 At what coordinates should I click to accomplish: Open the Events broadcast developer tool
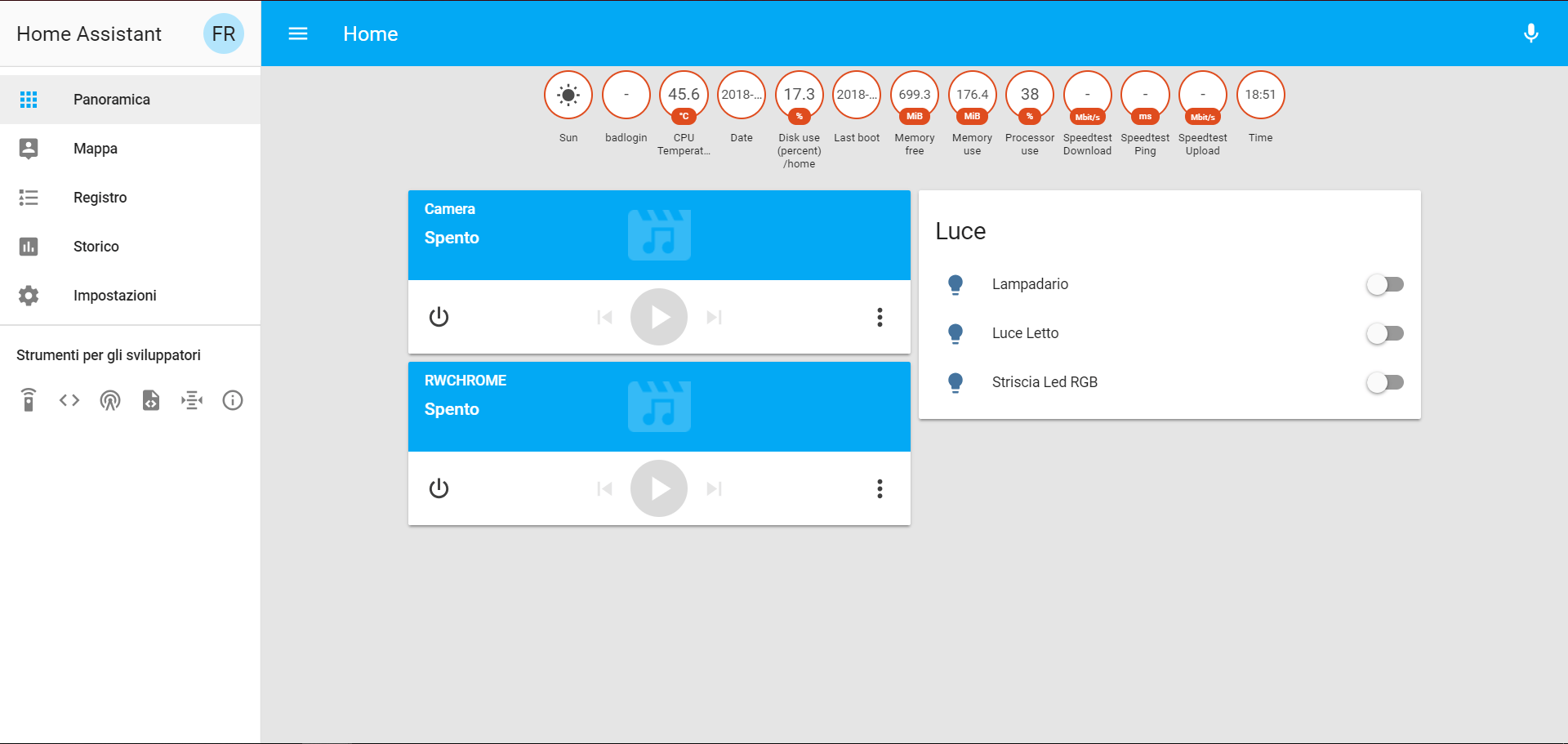point(110,400)
